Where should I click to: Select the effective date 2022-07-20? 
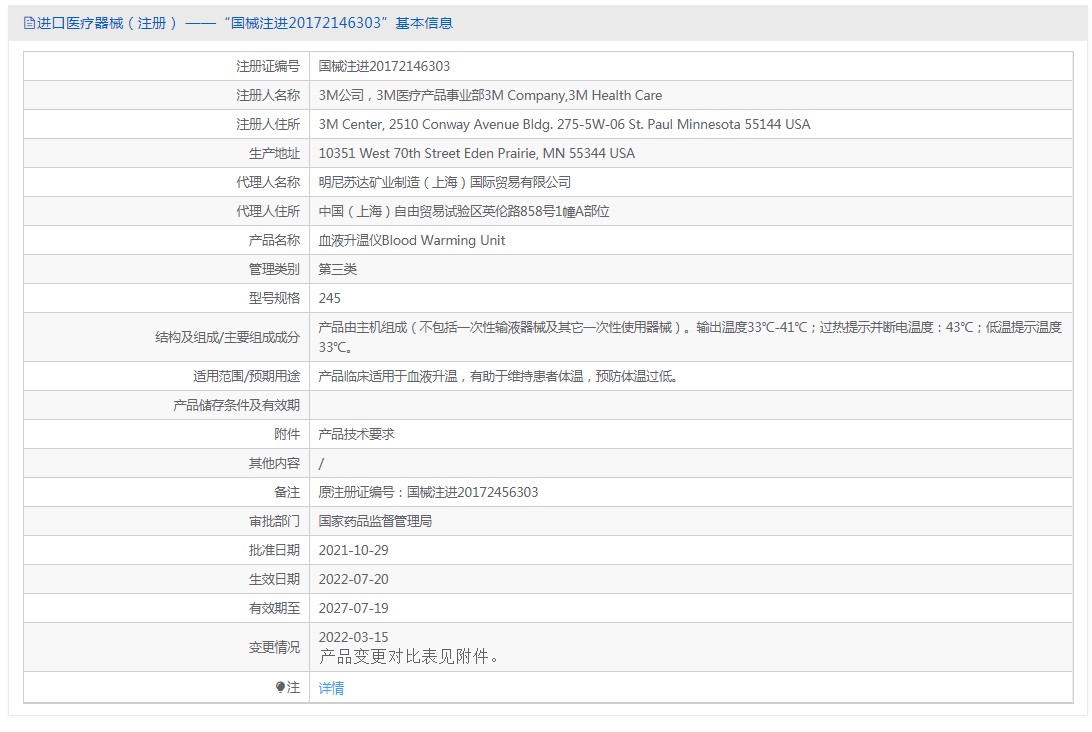(354, 579)
